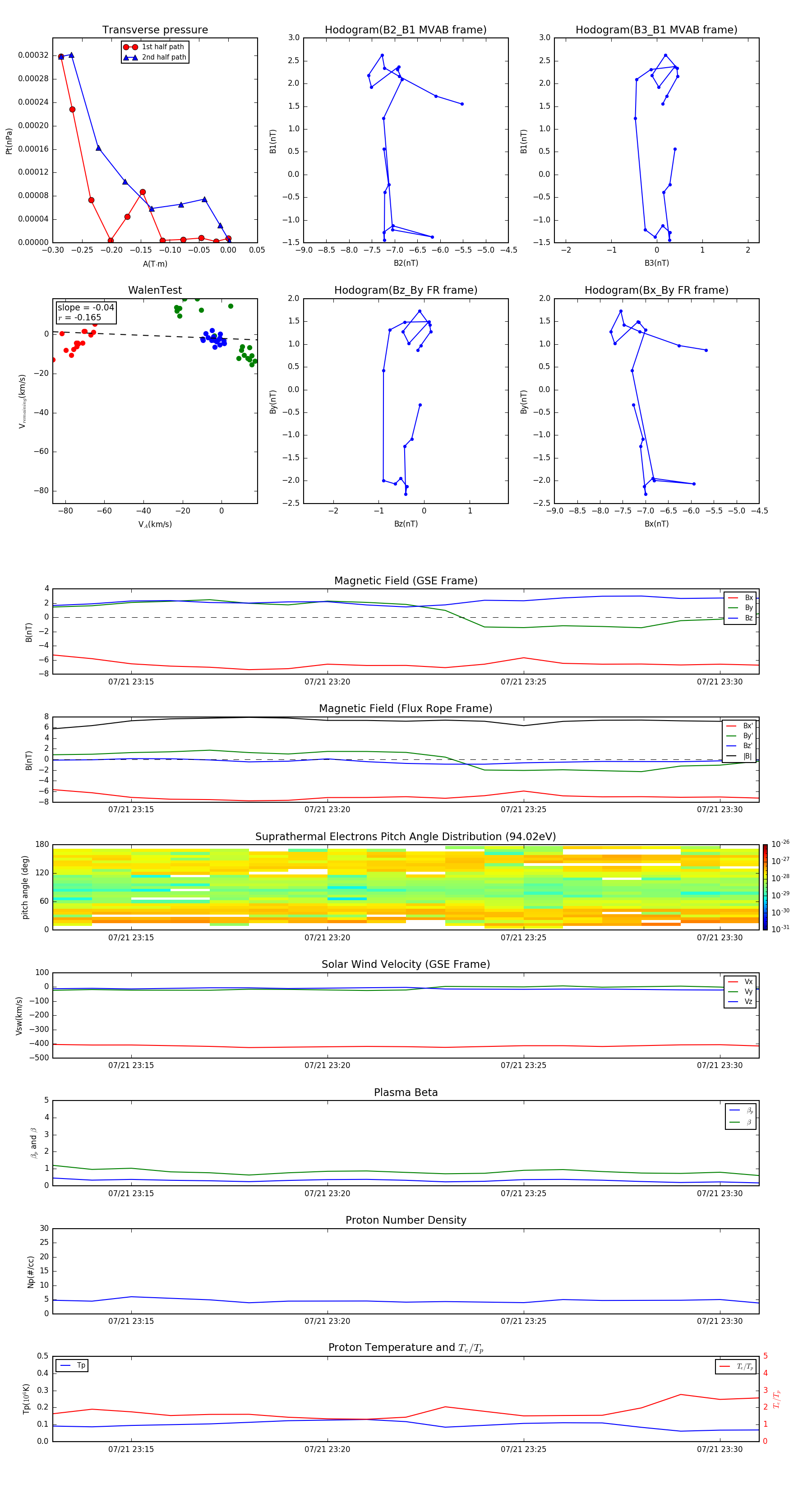Click the 'Np(#/cc)' axis label
The height and width of the screenshot is (1489, 812).
click(31, 1271)
